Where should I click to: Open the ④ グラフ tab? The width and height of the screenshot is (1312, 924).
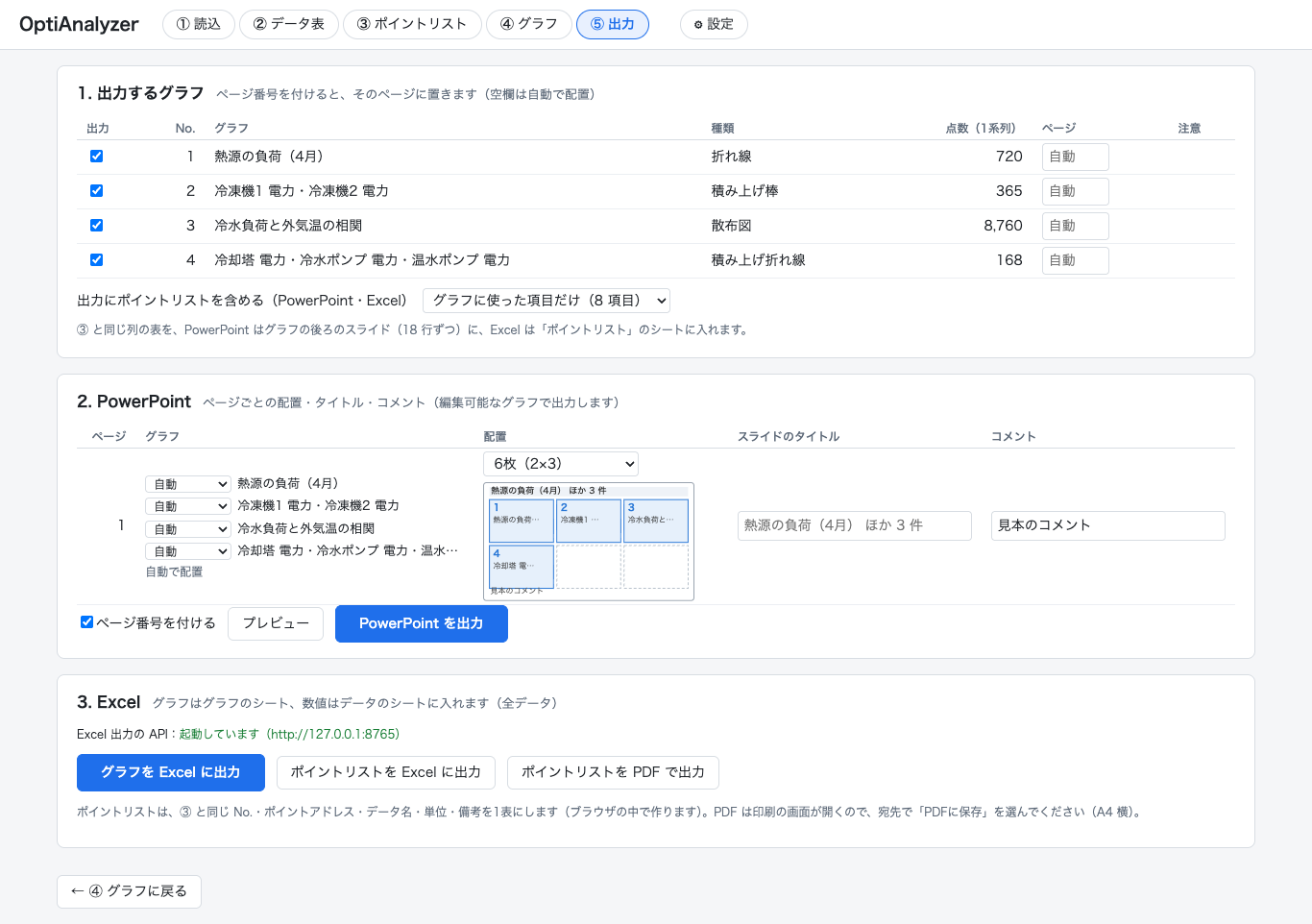coord(529,24)
